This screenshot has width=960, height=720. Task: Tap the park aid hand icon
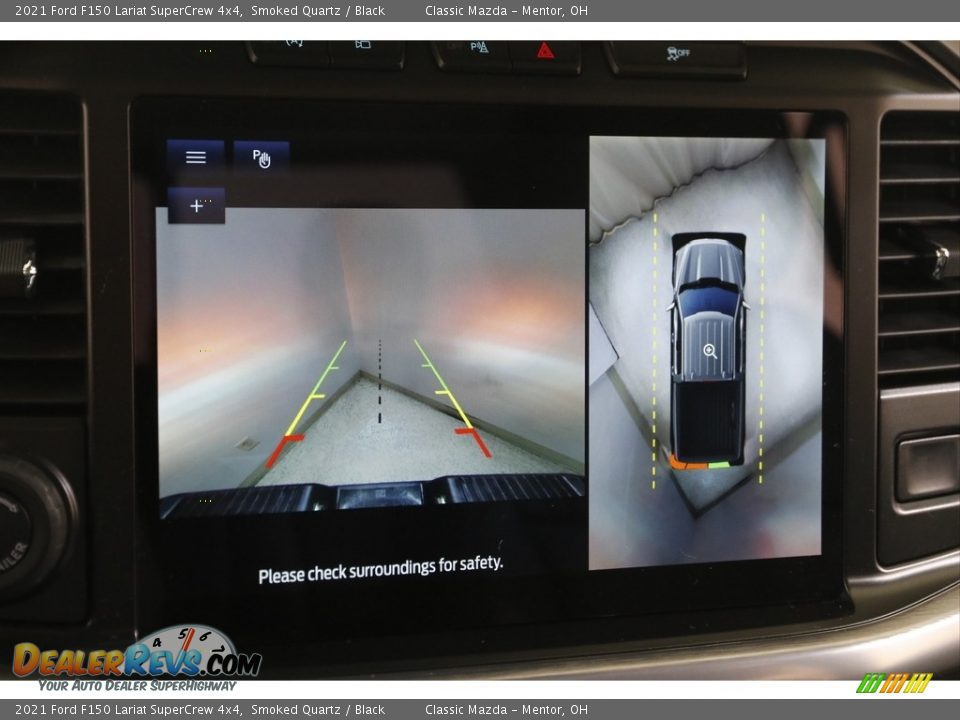[x=261, y=158]
